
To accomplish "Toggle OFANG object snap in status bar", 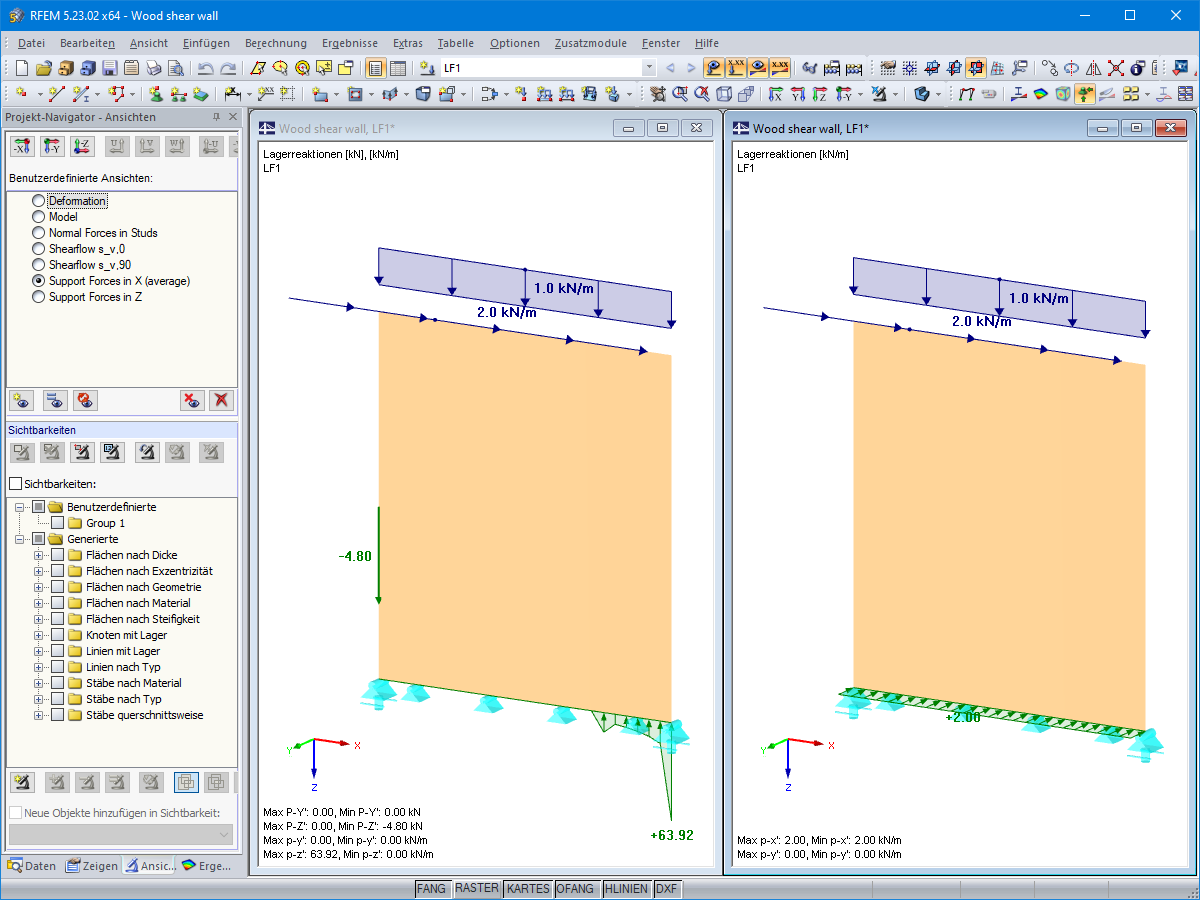I will [x=576, y=888].
